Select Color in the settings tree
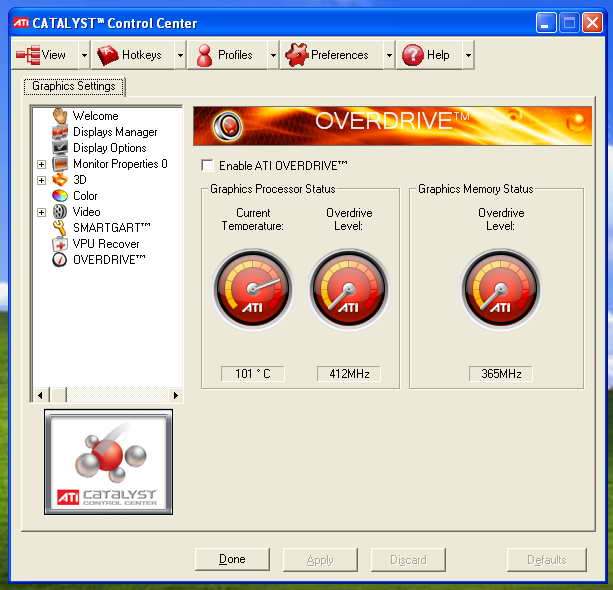Viewport: 613px width, 590px height. tap(85, 195)
